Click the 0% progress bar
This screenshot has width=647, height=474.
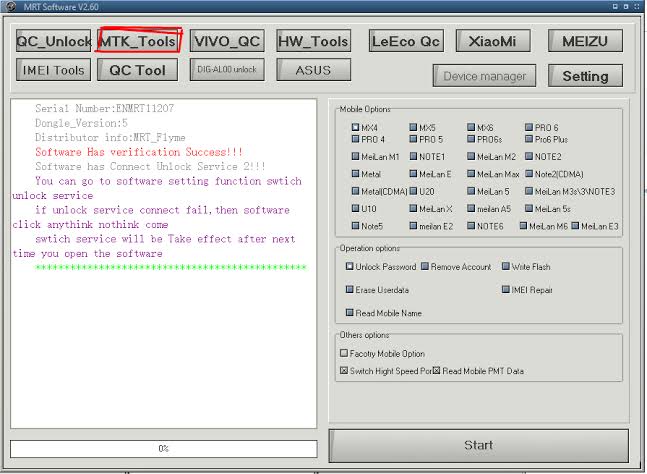coord(164,449)
